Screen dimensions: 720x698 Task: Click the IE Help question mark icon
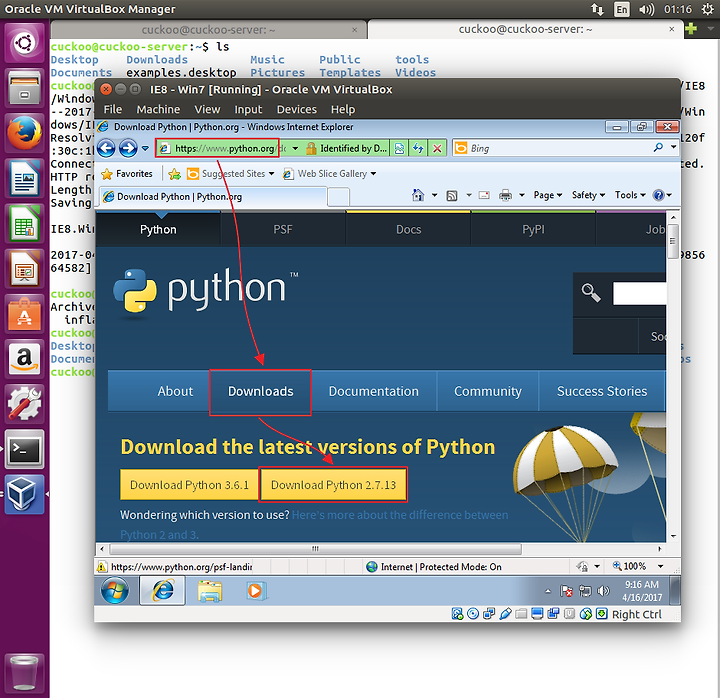coord(658,195)
